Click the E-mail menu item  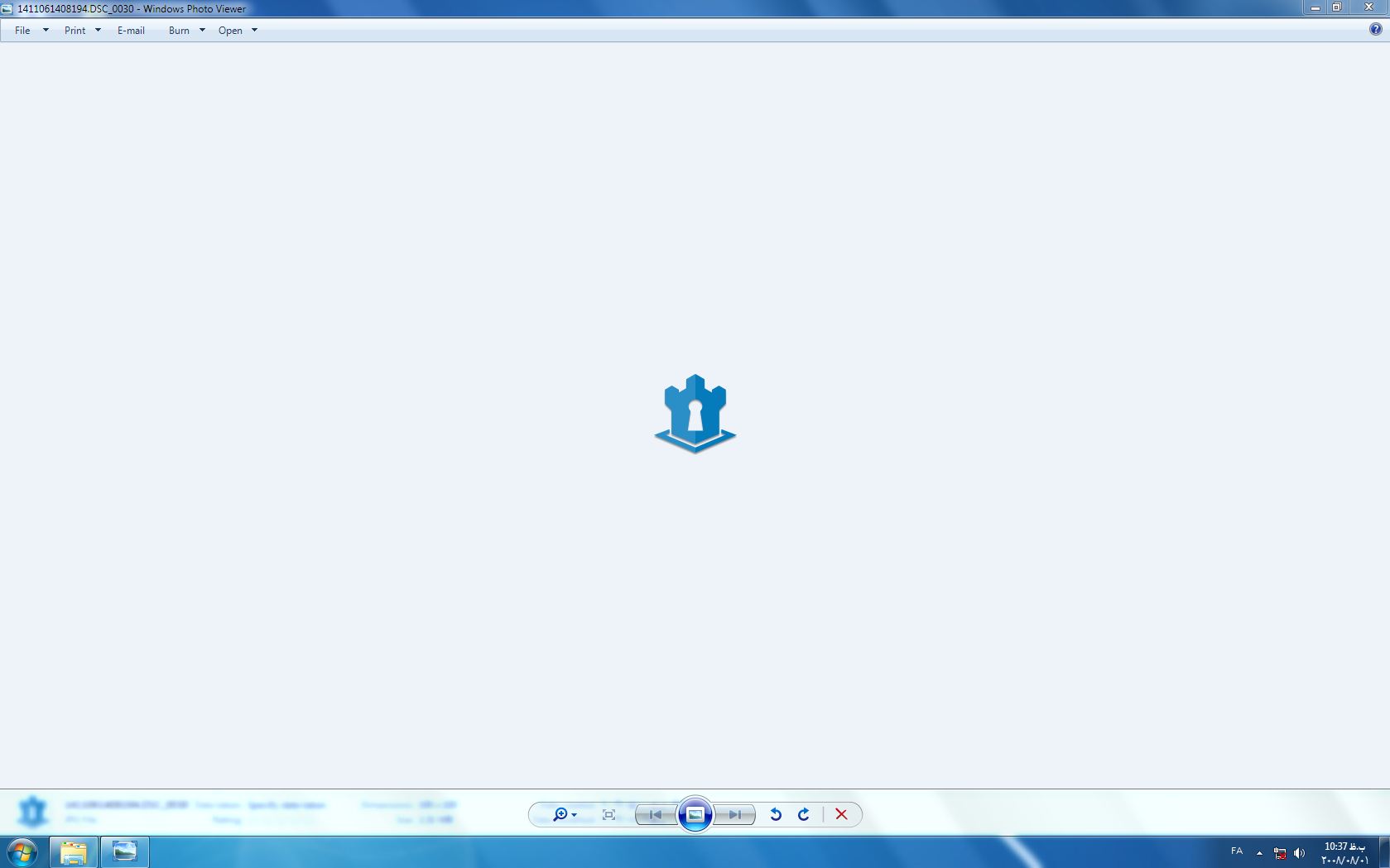pyautogui.click(x=131, y=31)
